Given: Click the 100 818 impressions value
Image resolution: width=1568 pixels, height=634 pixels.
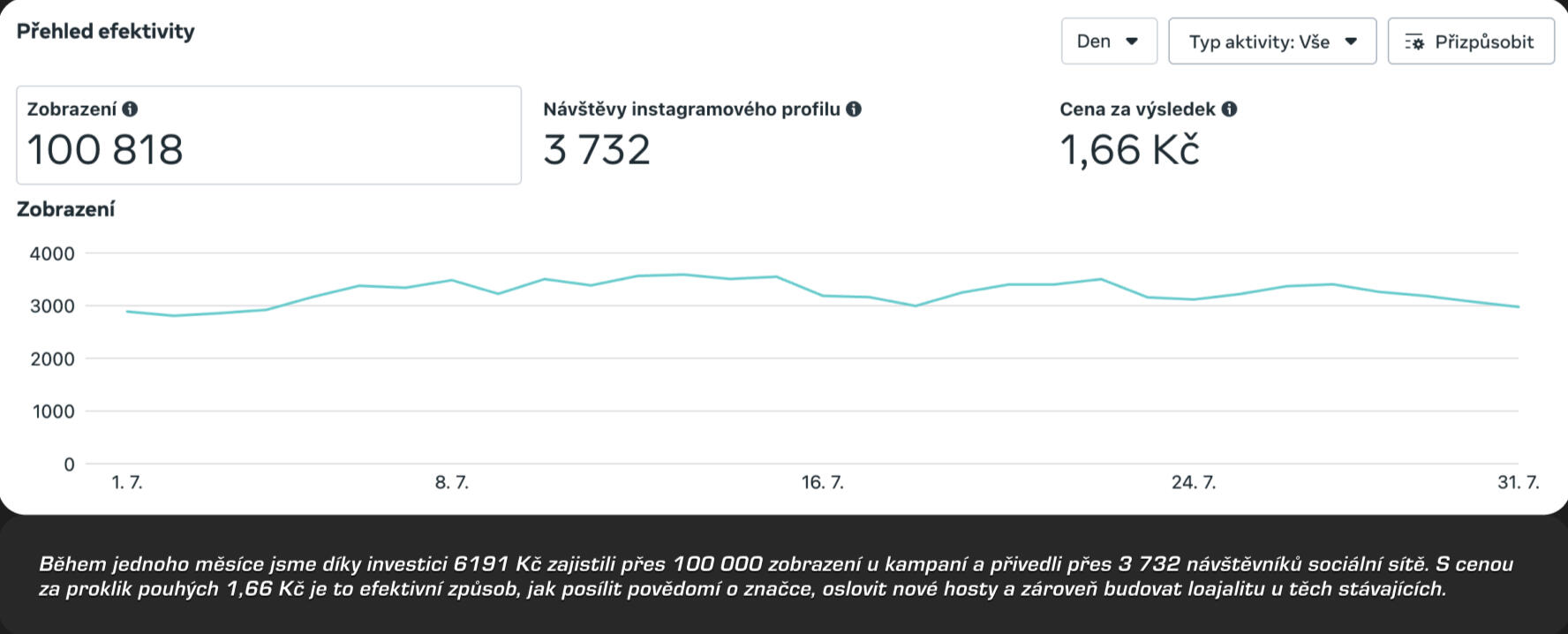Looking at the screenshot, I should coord(105,150).
